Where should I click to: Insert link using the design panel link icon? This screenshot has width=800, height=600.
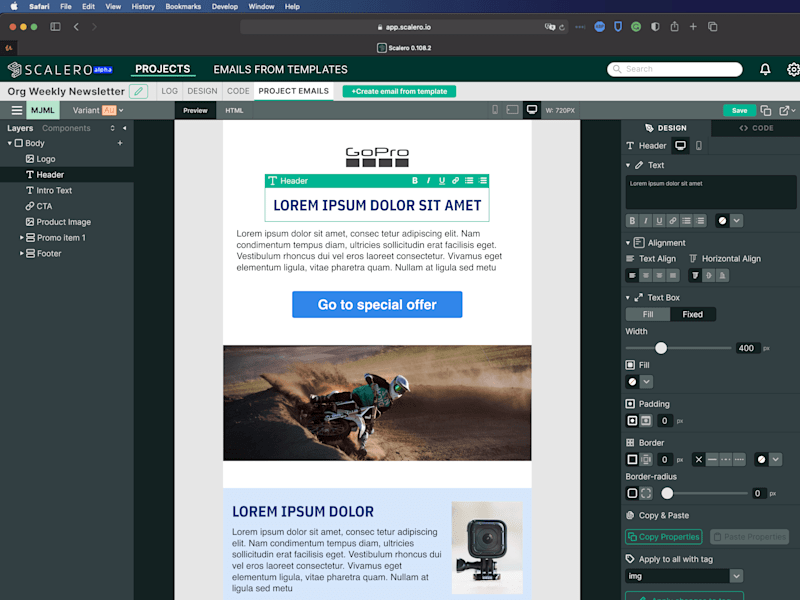point(672,220)
